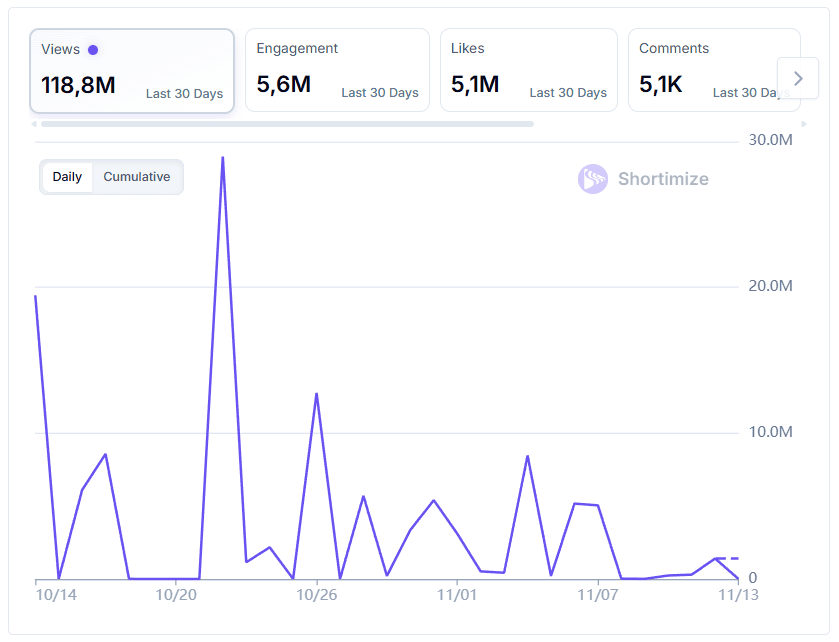
Task: Click the left arrow of the metrics scrollbar
Action: [x=35, y=124]
